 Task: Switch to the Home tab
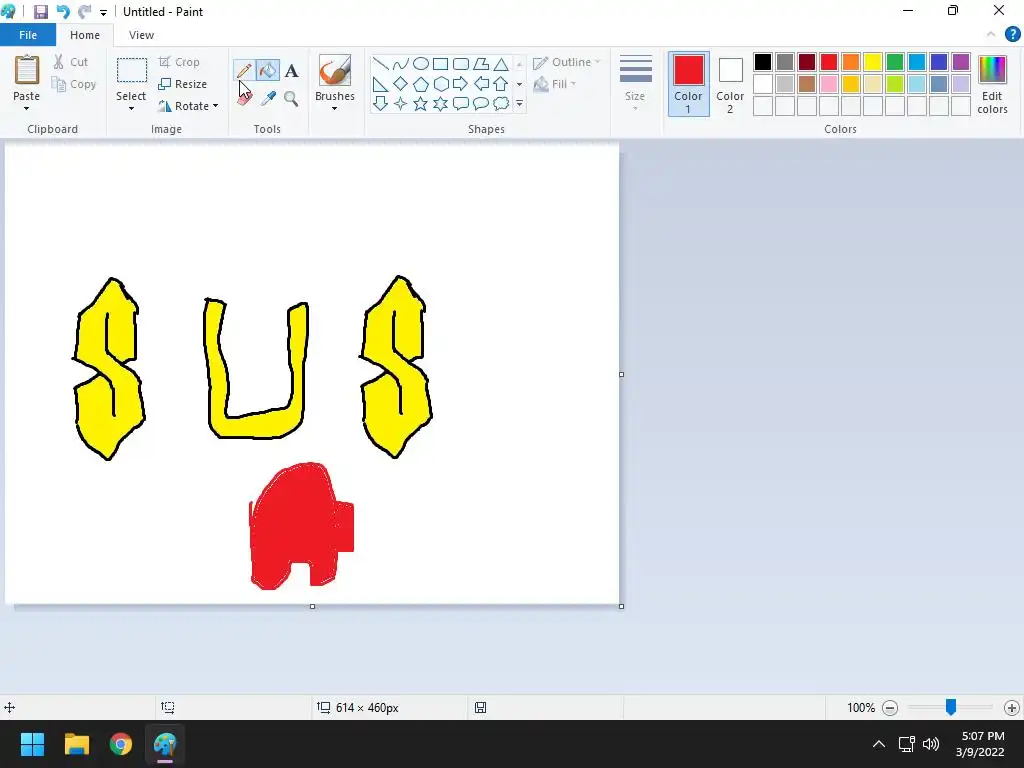pyautogui.click(x=85, y=35)
